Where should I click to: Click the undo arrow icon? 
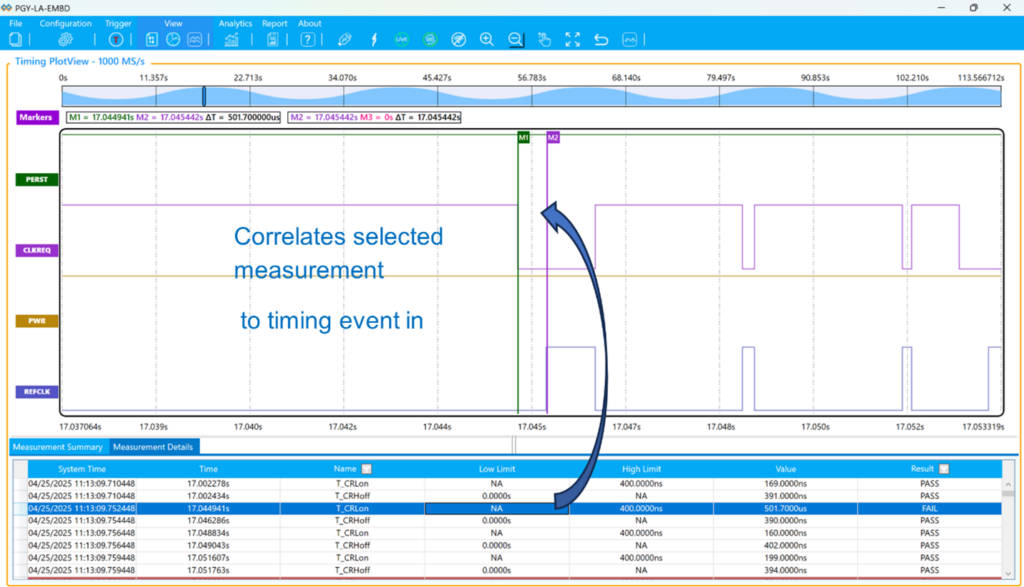(601, 40)
